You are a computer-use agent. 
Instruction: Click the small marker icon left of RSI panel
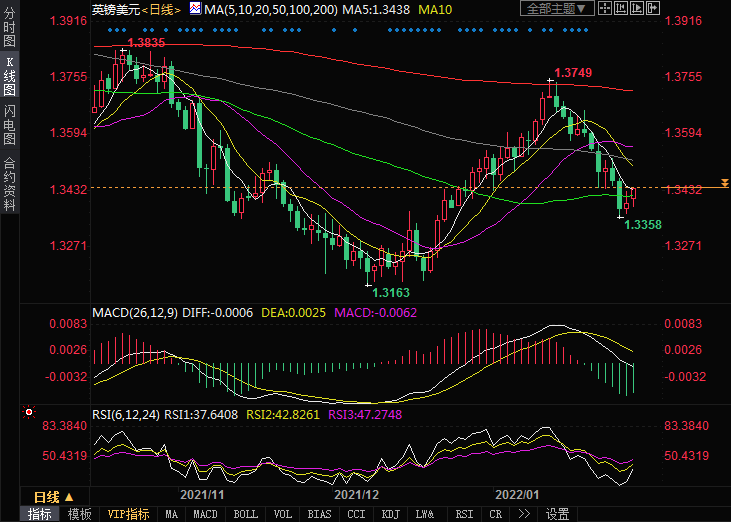coord(27,411)
